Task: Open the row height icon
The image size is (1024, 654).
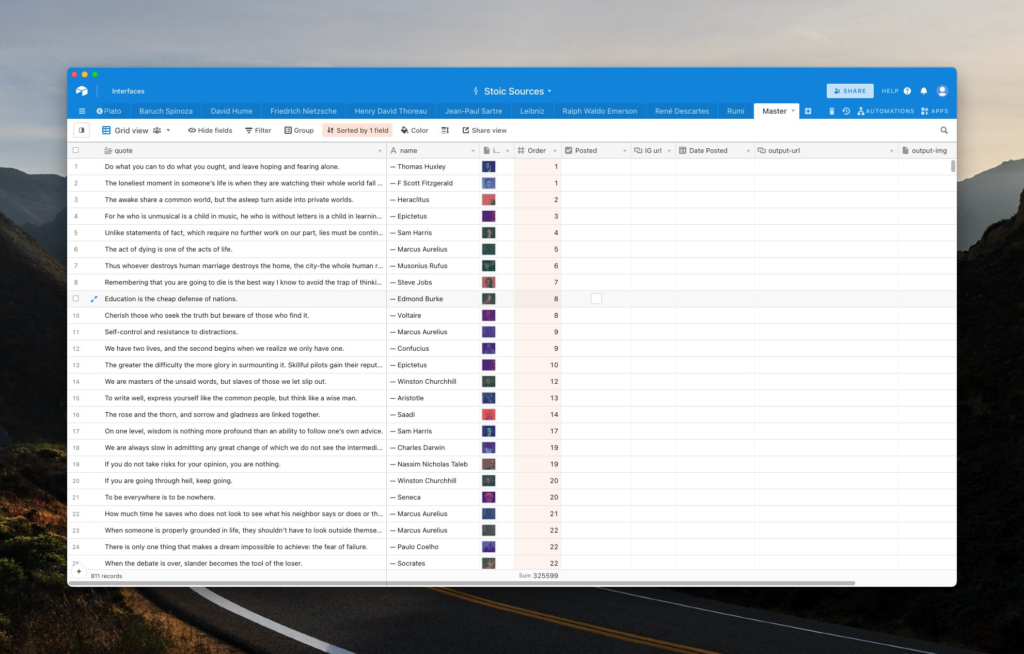Action: 445,130
